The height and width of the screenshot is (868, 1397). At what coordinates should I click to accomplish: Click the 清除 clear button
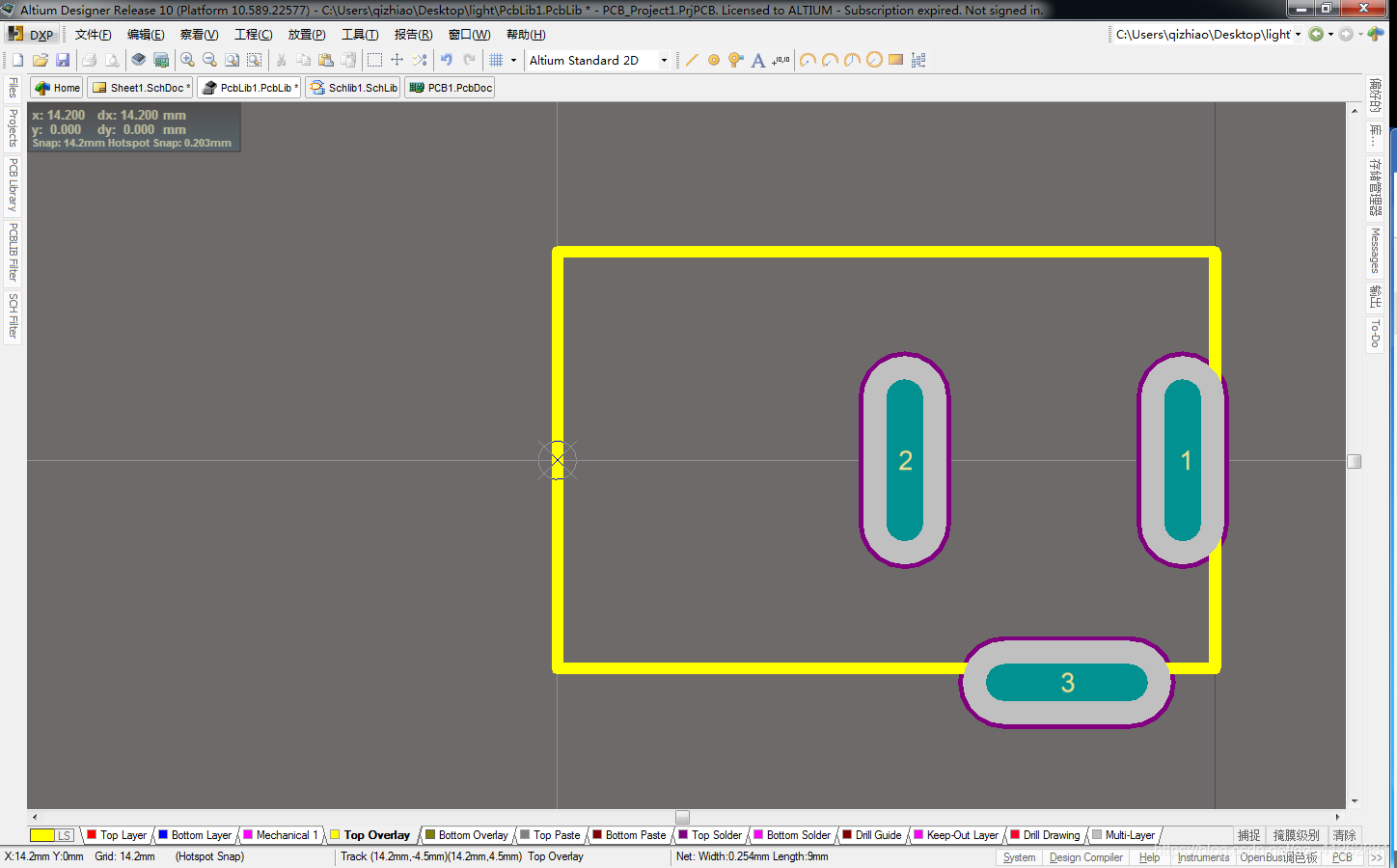point(1344,835)
